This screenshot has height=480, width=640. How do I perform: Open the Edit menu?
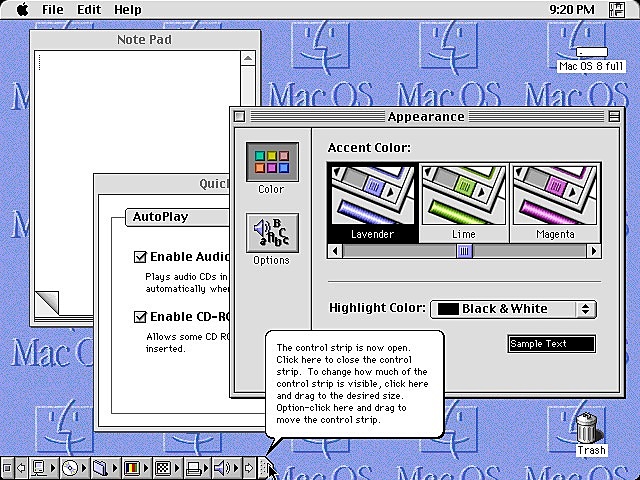point(89,9)
